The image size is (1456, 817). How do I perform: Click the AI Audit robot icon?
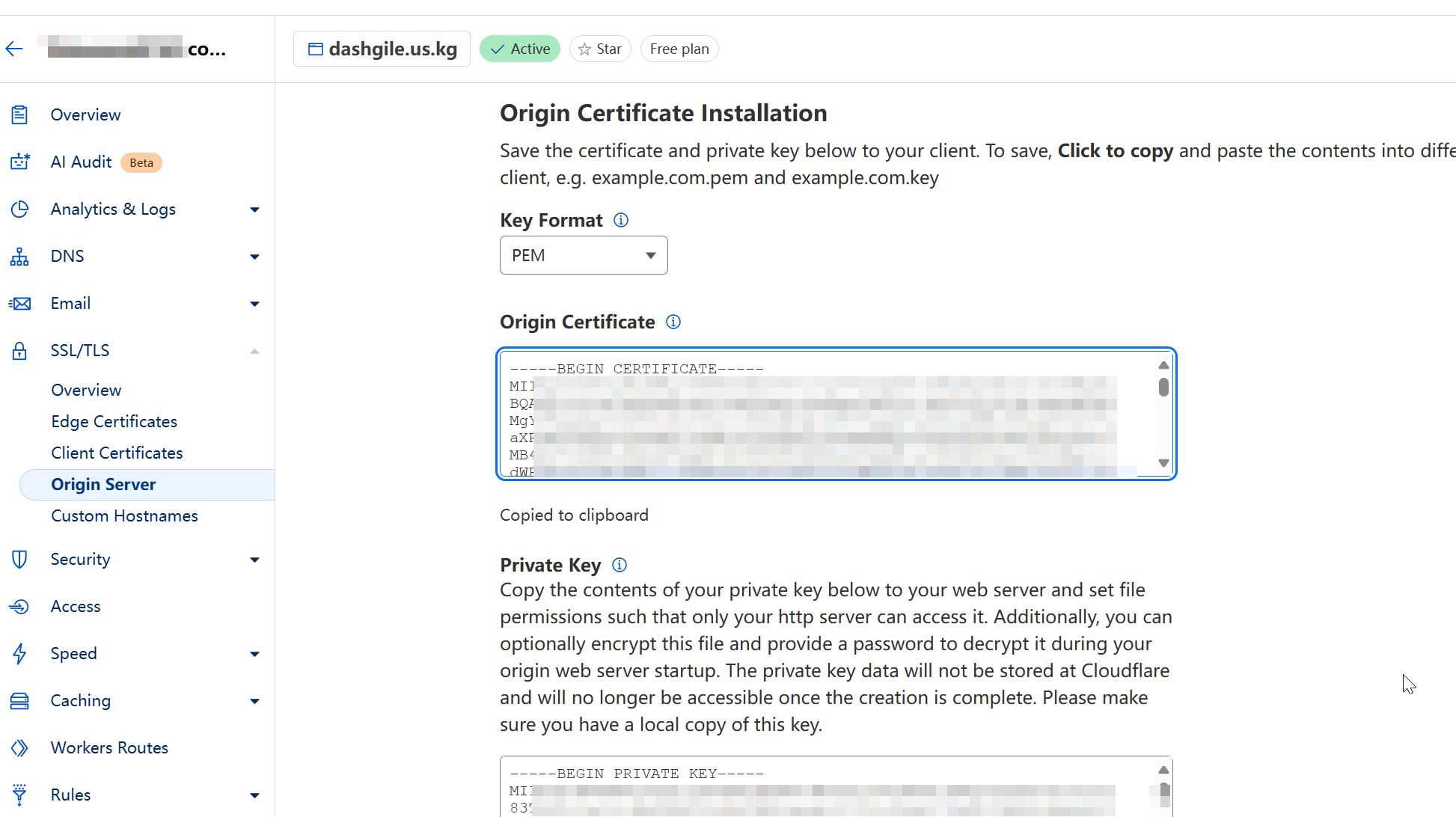[19, 162]
